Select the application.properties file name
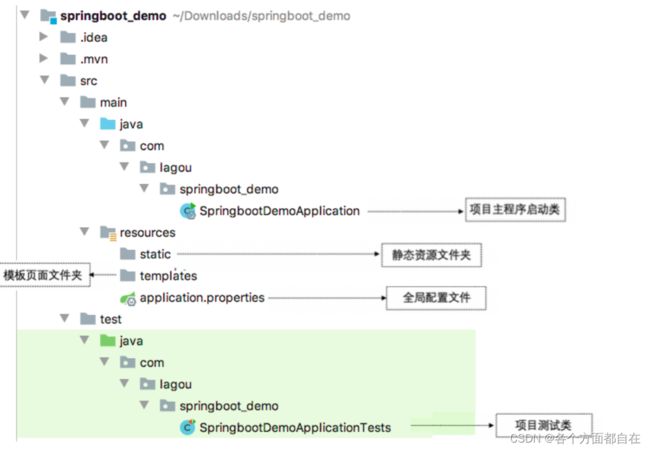 203,298
